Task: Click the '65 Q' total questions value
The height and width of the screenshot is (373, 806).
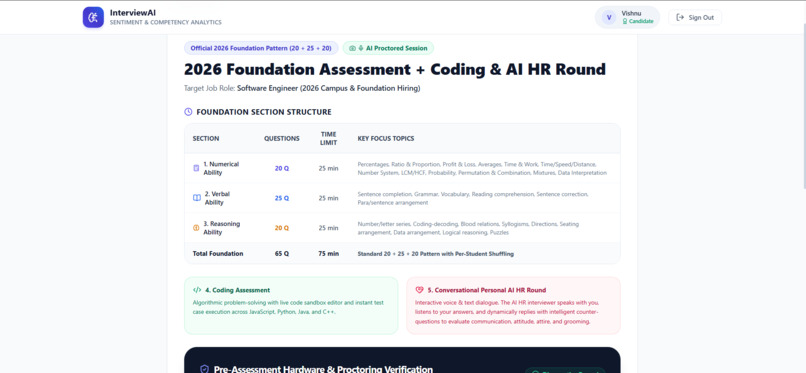Action: [282, 253]
